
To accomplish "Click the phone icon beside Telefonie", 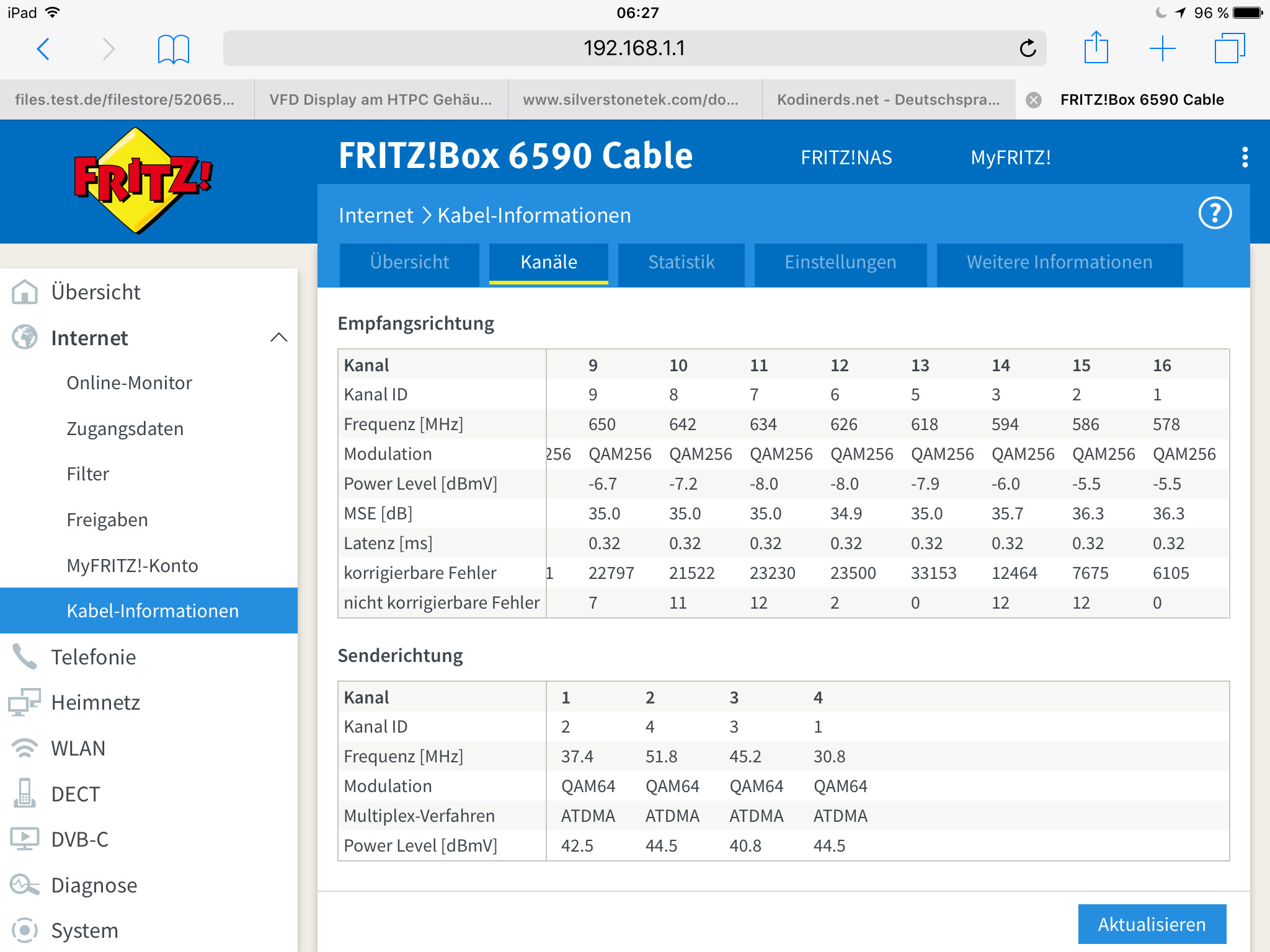I will (x=25, y=656).
